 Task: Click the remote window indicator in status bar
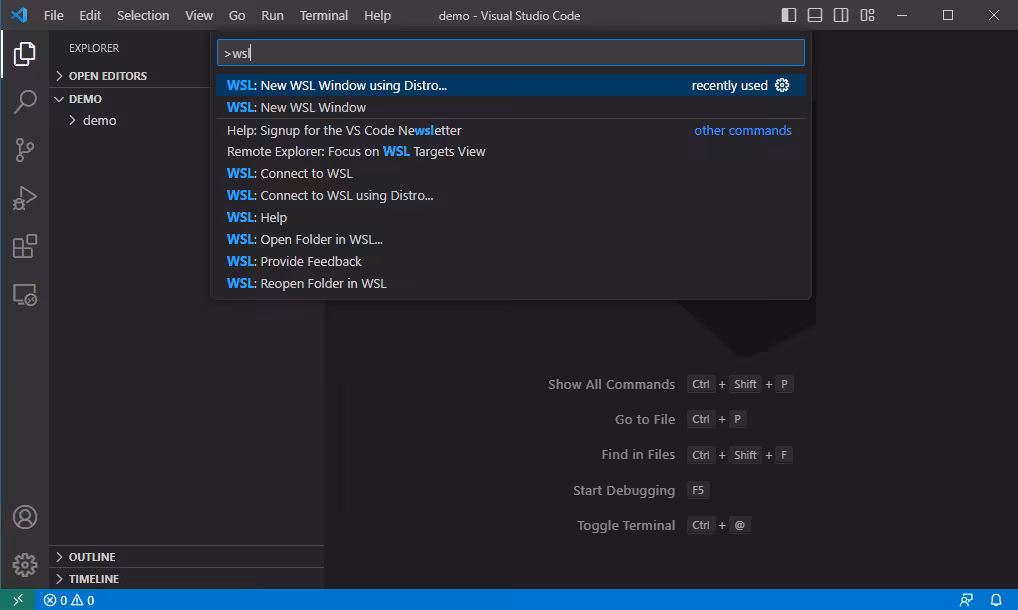(18, 600)
